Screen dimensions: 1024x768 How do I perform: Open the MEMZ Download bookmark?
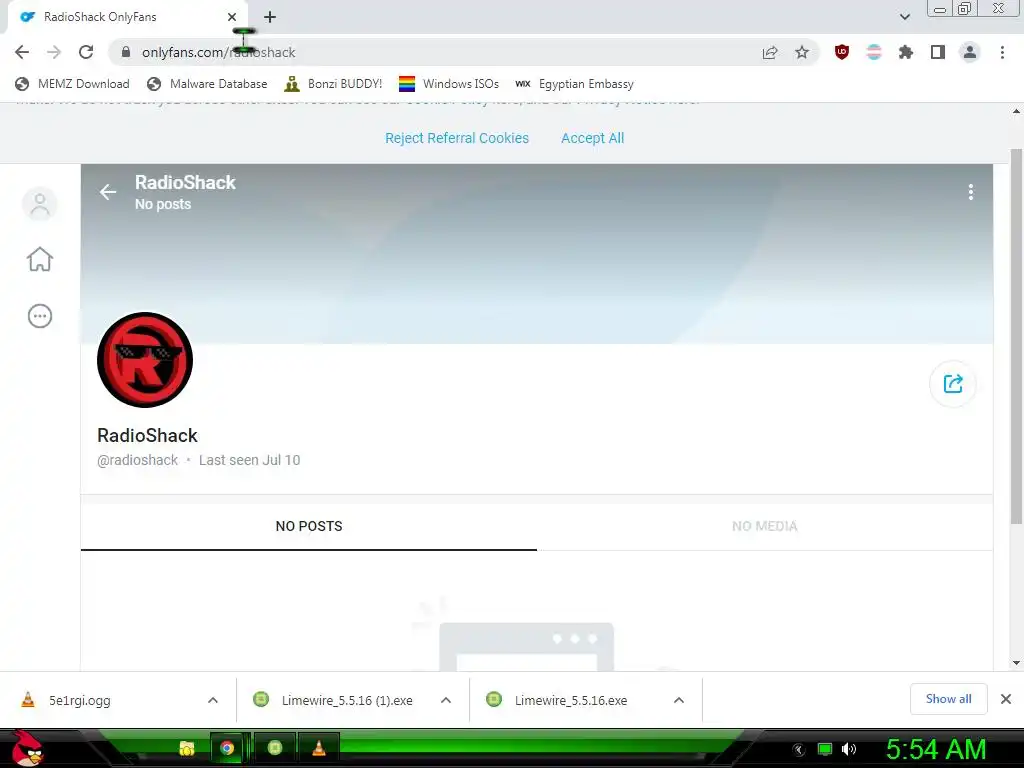[72, 84]
